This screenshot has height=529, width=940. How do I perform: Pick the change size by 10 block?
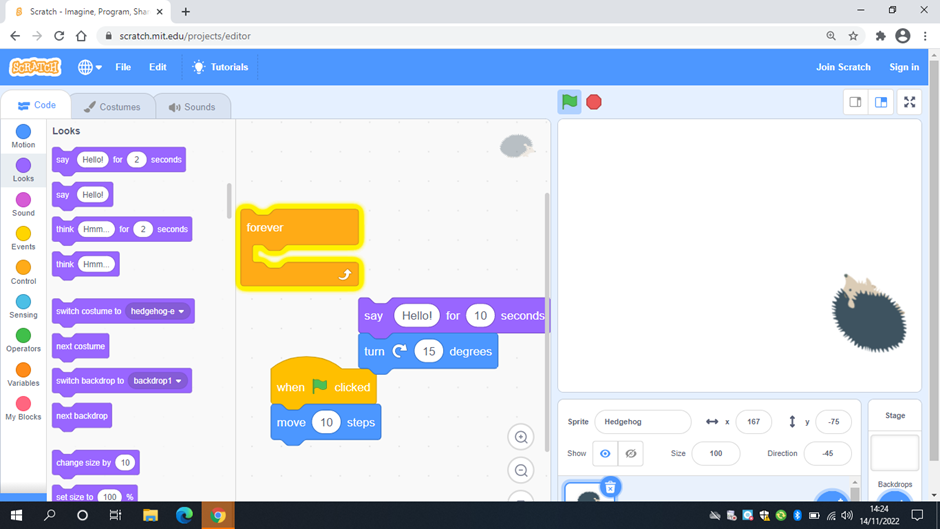(95, 463)
